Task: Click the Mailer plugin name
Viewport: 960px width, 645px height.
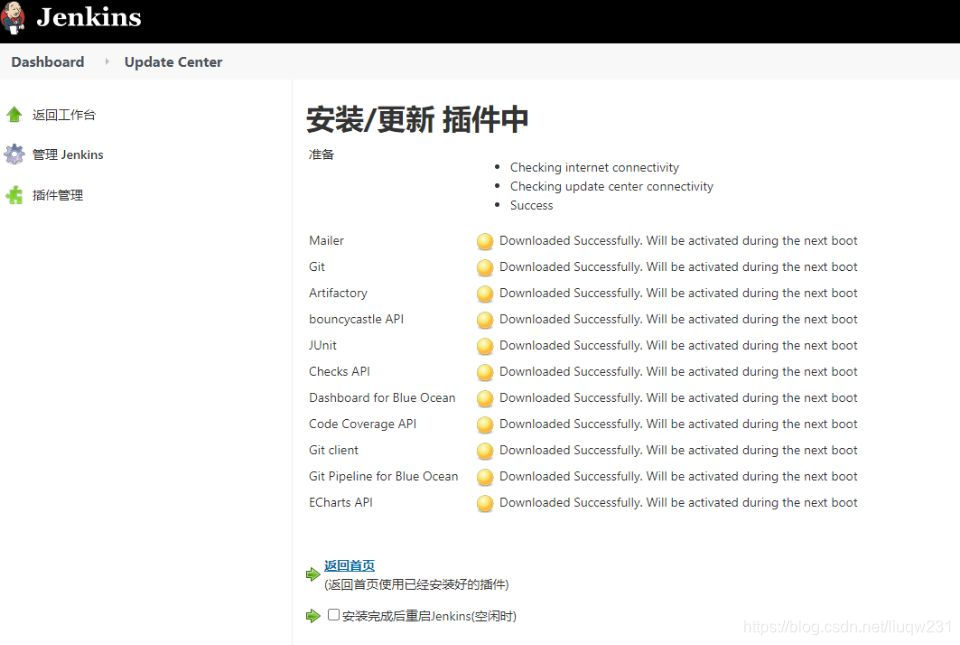Action: (x=326, y=240)
